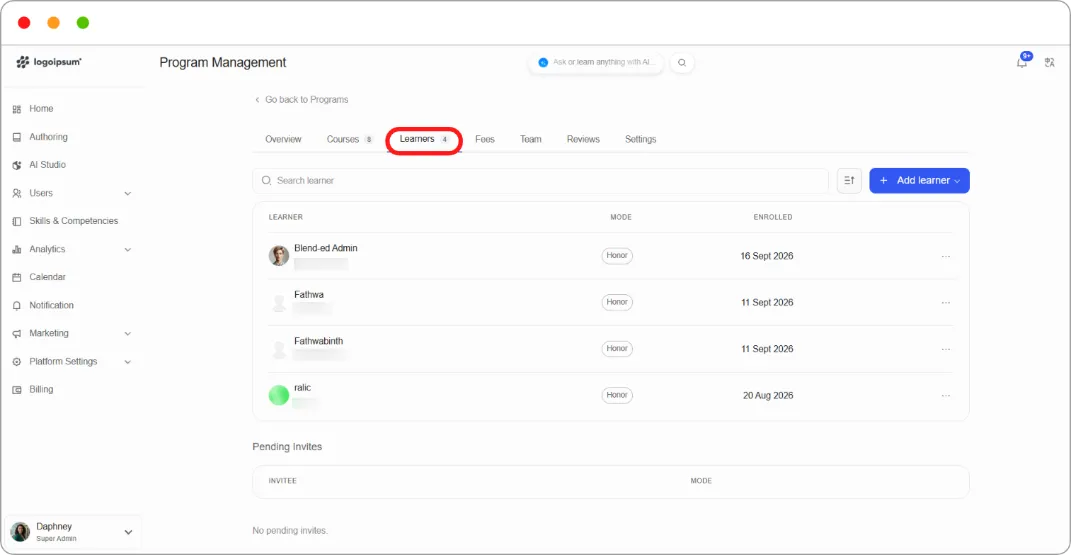This screenshot has height=555, width=1071.
Task: Open the Calendar sidebar item
Action: coord(47,276)
